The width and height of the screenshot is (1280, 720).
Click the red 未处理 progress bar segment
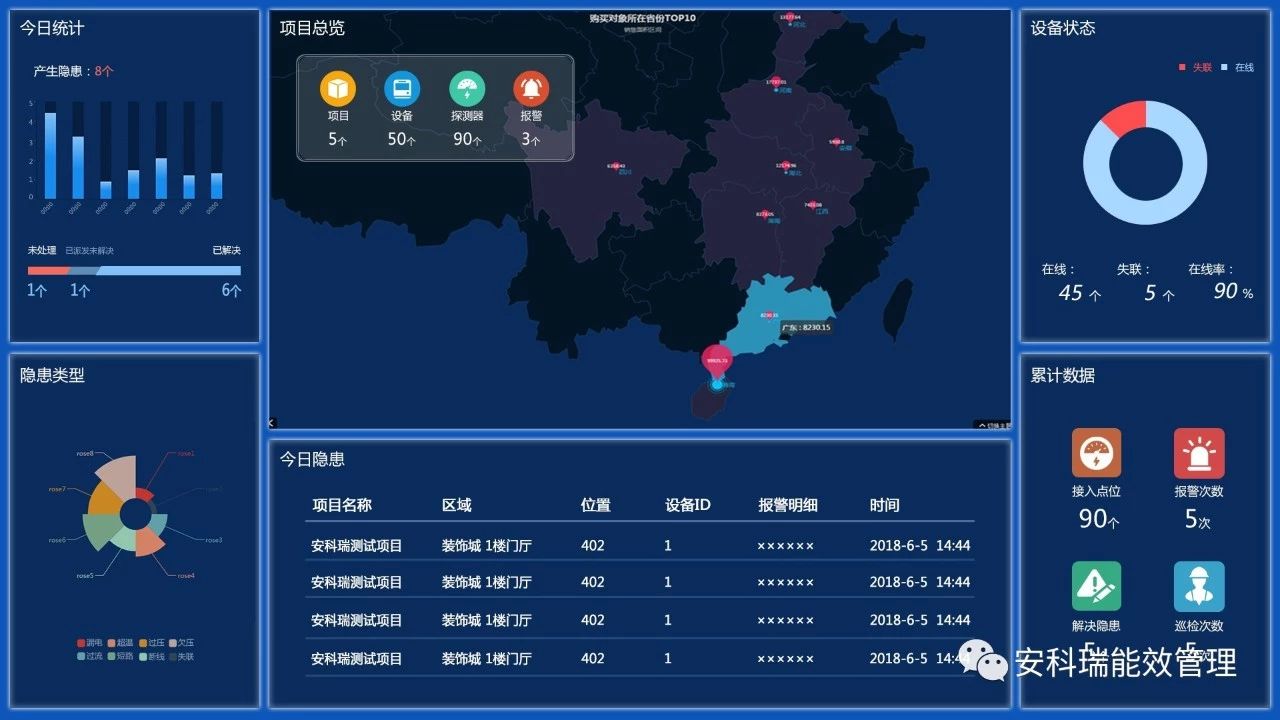point(46,270)
